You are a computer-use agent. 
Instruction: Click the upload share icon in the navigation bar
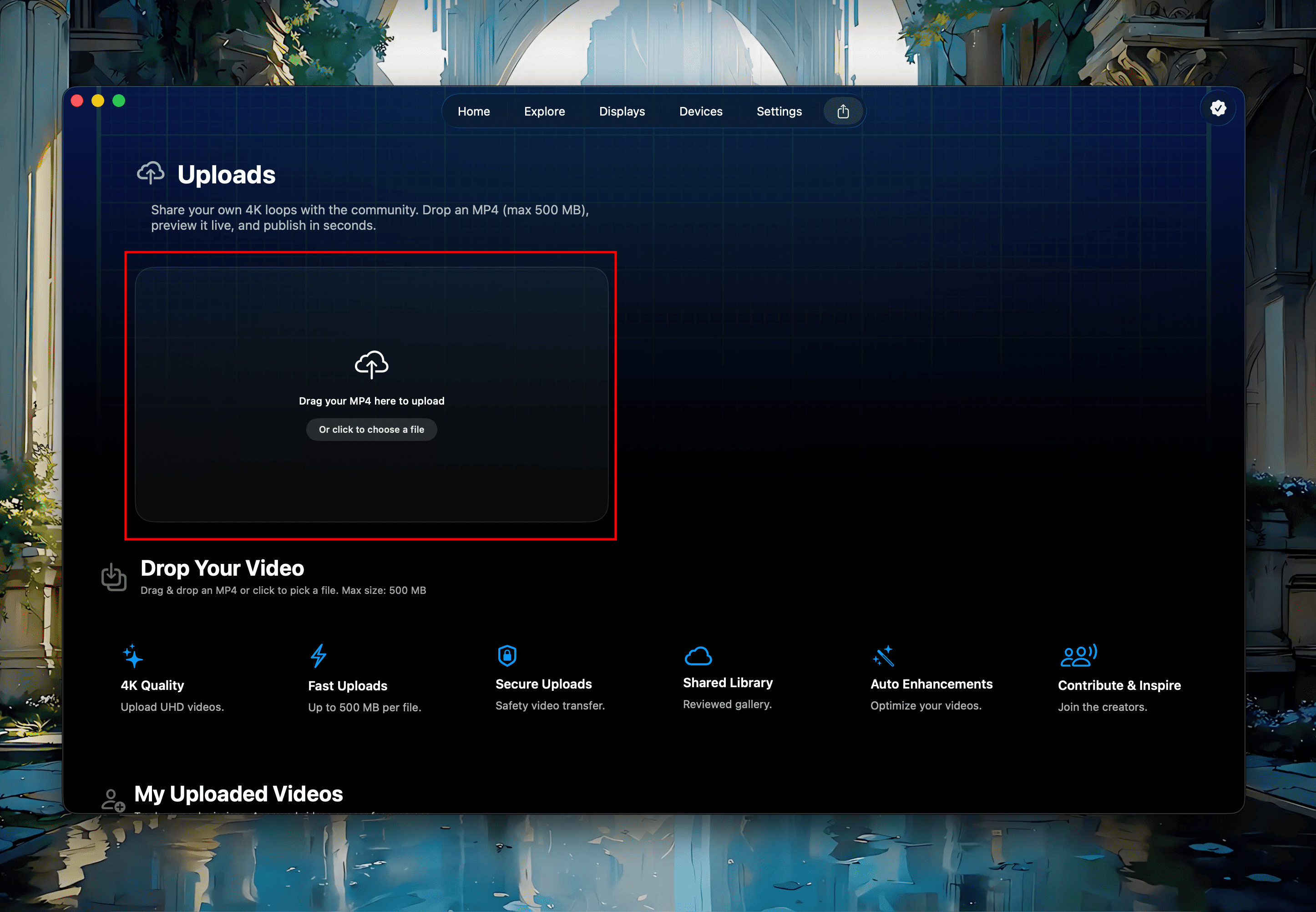pyautogui.click(x=843, y=111)
